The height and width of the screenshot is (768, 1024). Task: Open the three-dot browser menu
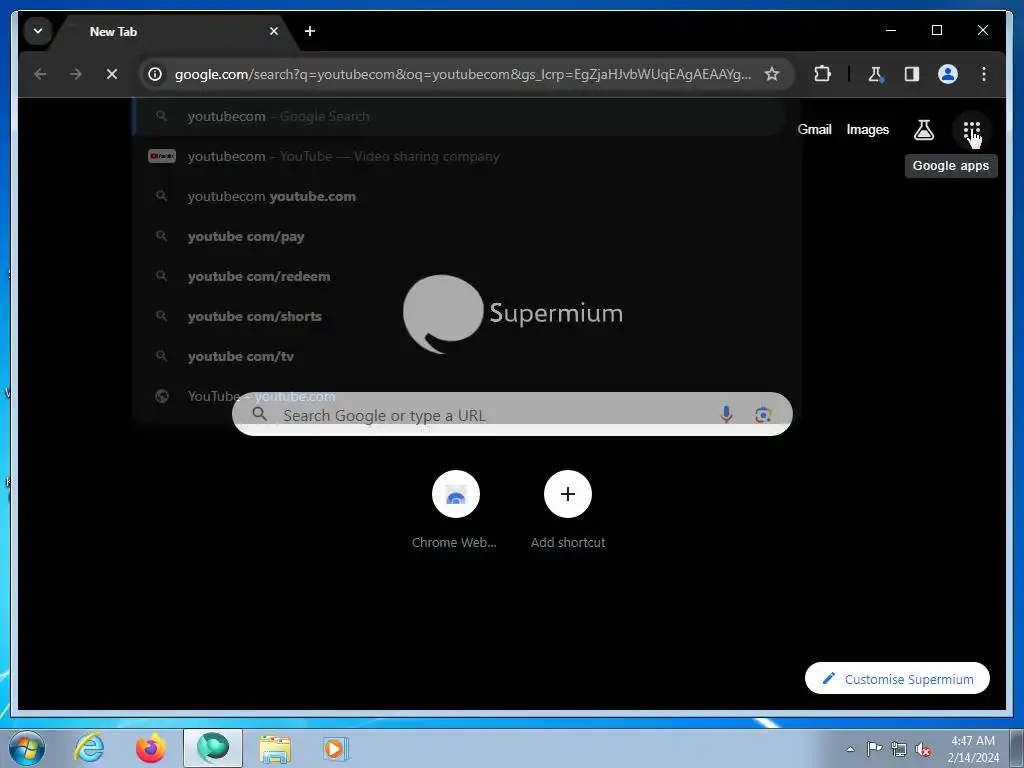984,74
